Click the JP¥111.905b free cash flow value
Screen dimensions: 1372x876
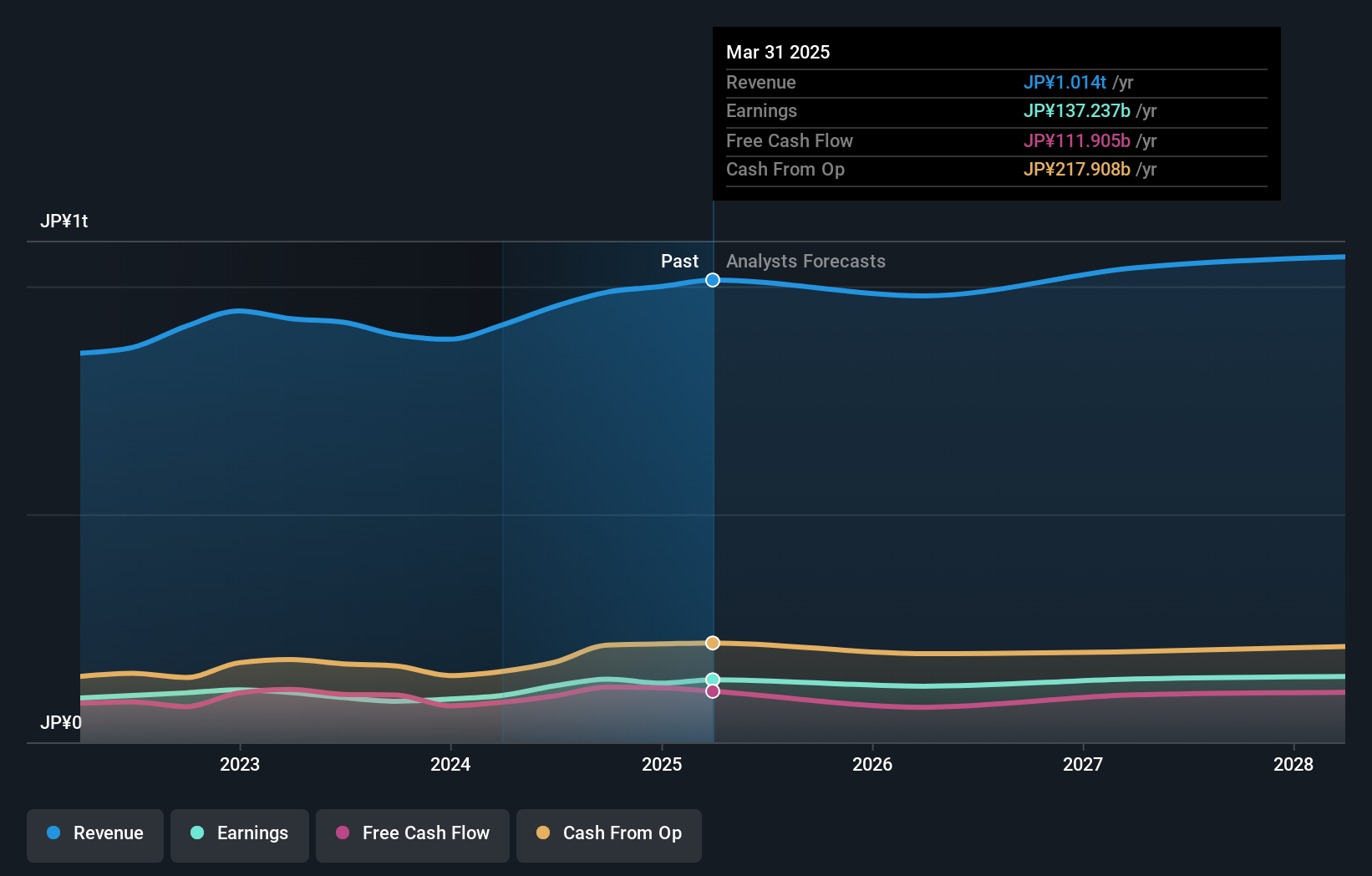(x=1077, y=140)
